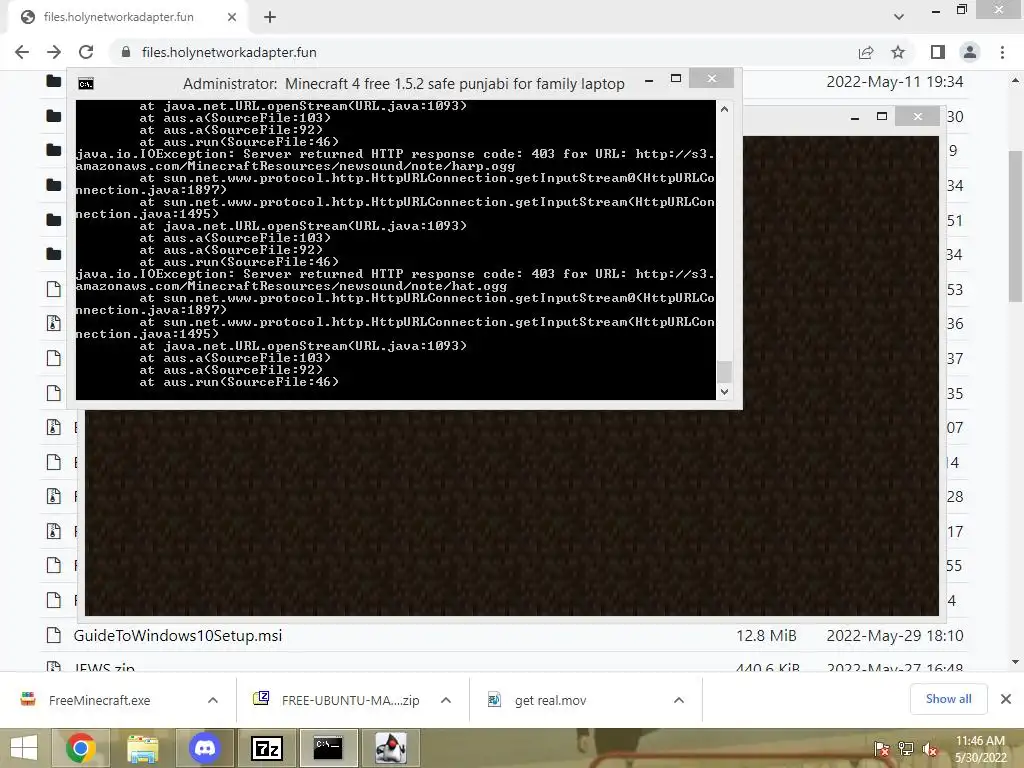Go forward in Chrome browser history
The width and height of the screenshot is (1024, 768).
tap(54, 52)
